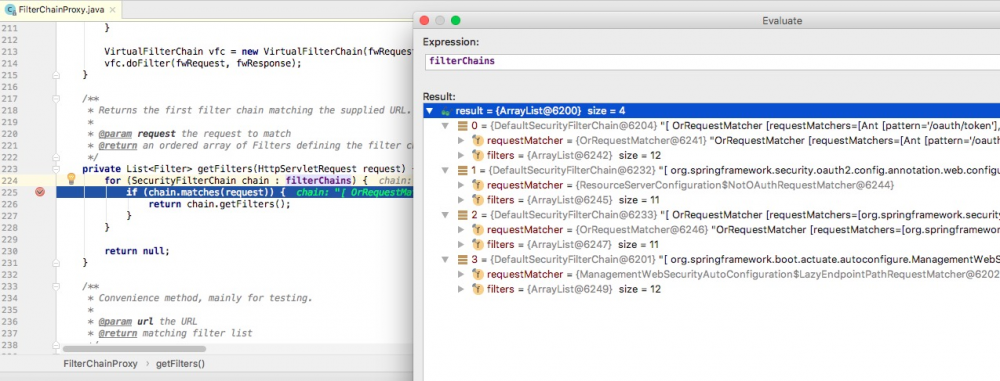The width and height of the screenshot is (1000, 381).
Task: Click the intention lightbulb icon at line 224
Action: tap(71, 179)
